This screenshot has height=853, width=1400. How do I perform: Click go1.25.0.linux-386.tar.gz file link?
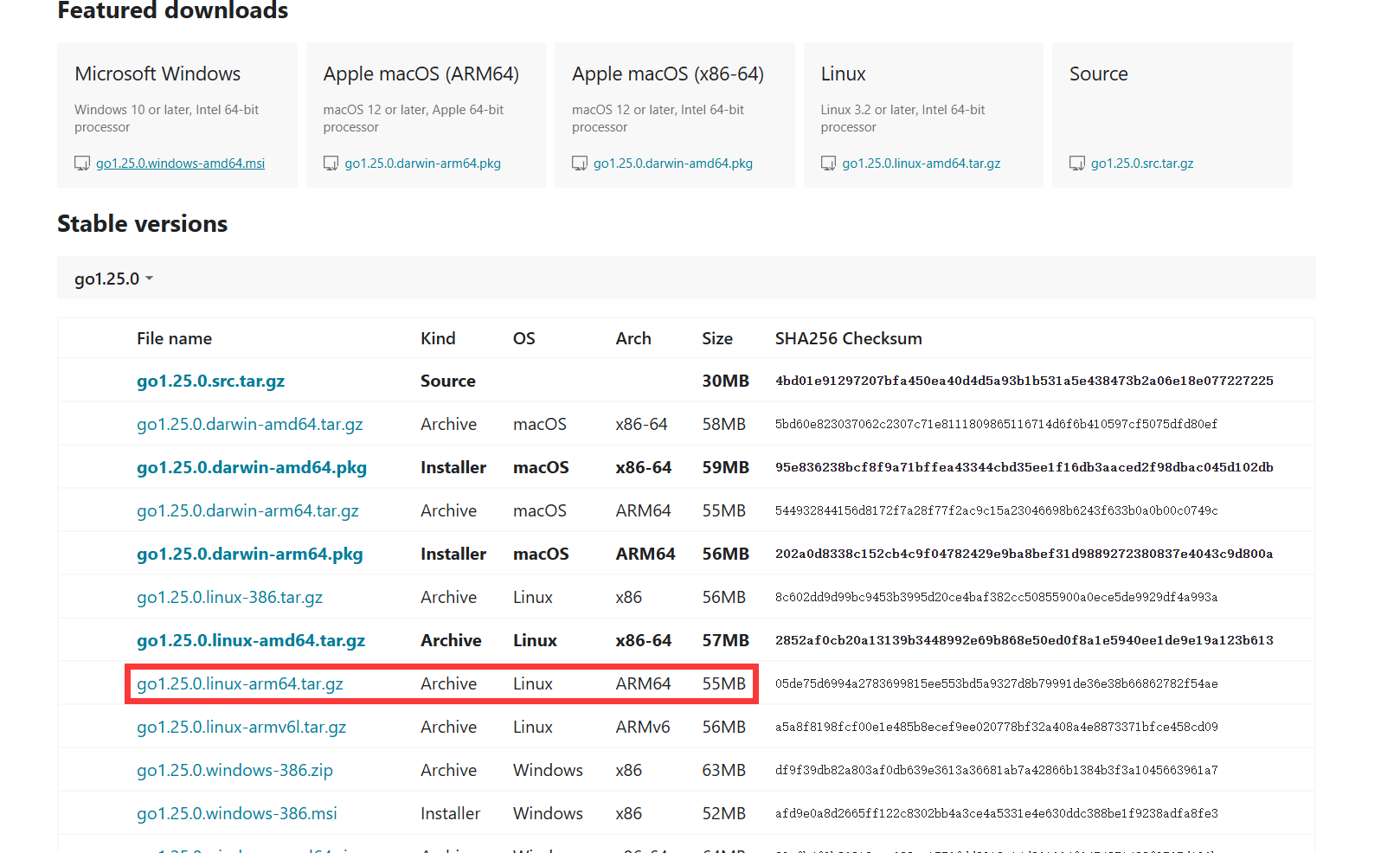[229, 597]
